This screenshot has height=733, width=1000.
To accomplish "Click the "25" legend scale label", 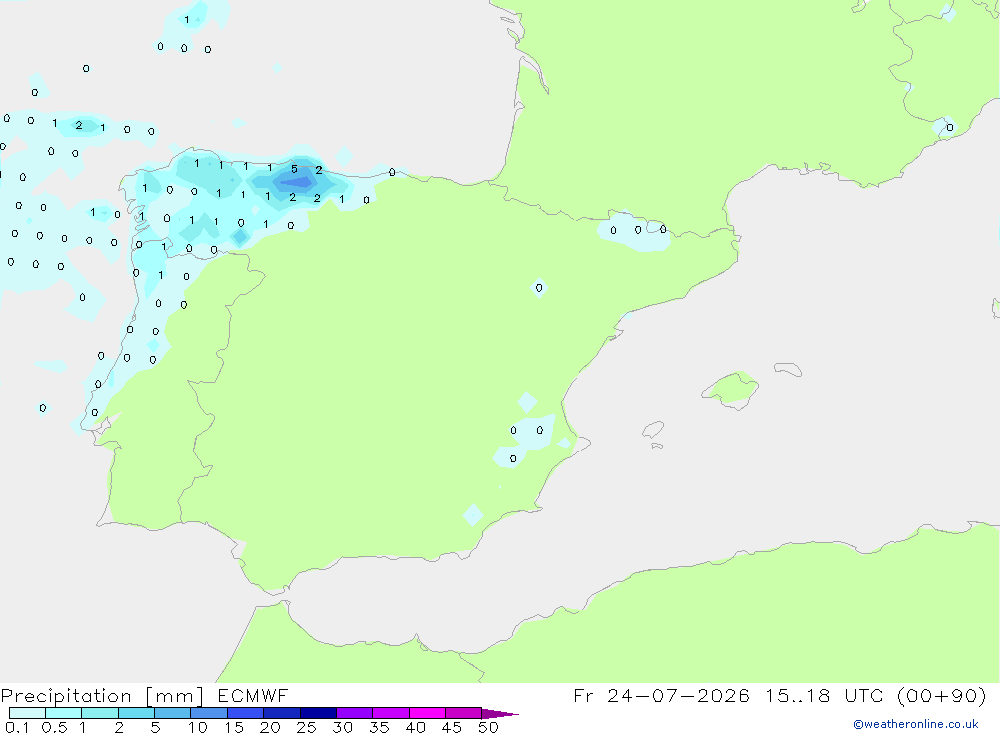I will click(307, 727).
